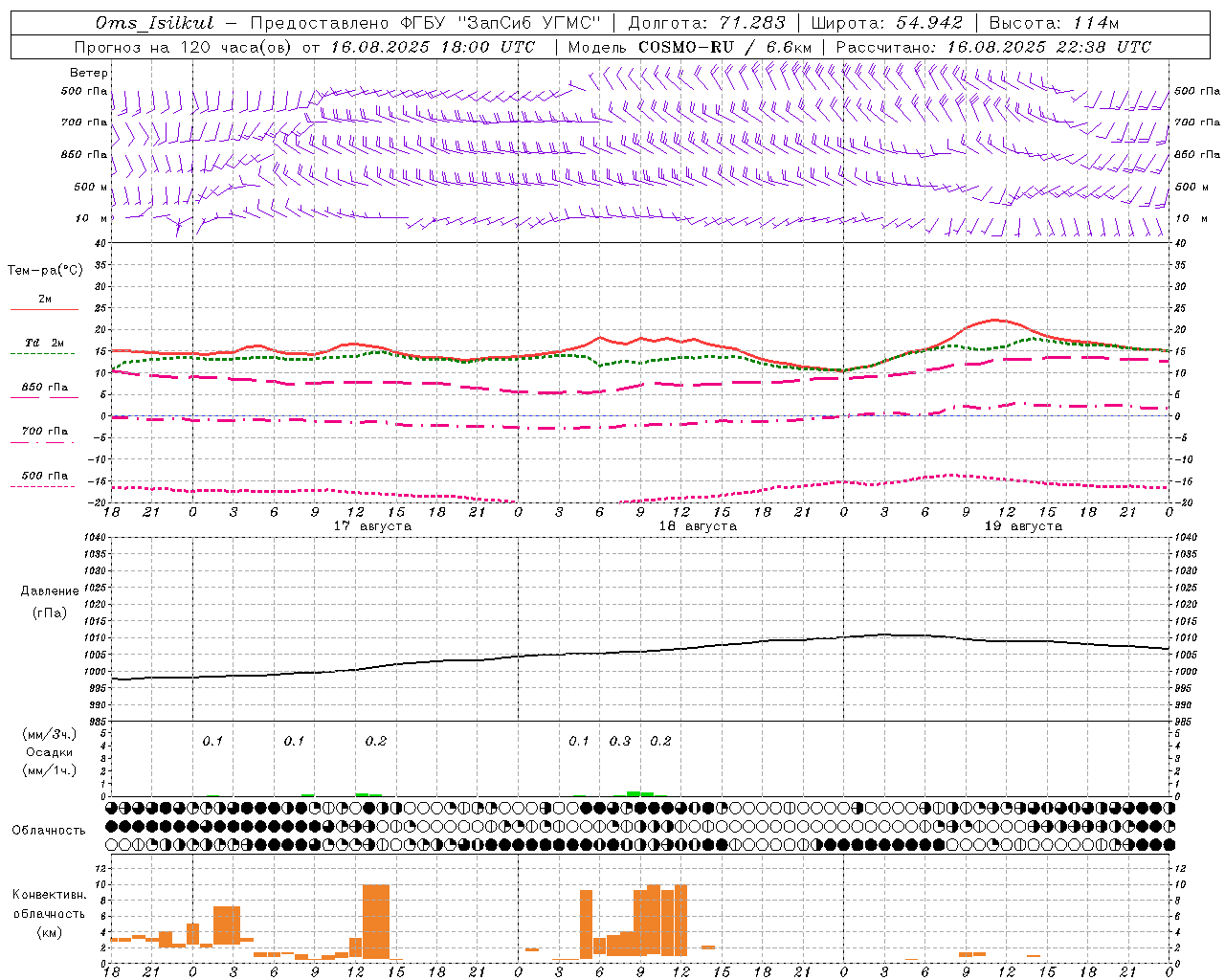Click the green precipitation bar on 18 августа
This screenshot has width=1225, height=980.
(x=640, y=793)
